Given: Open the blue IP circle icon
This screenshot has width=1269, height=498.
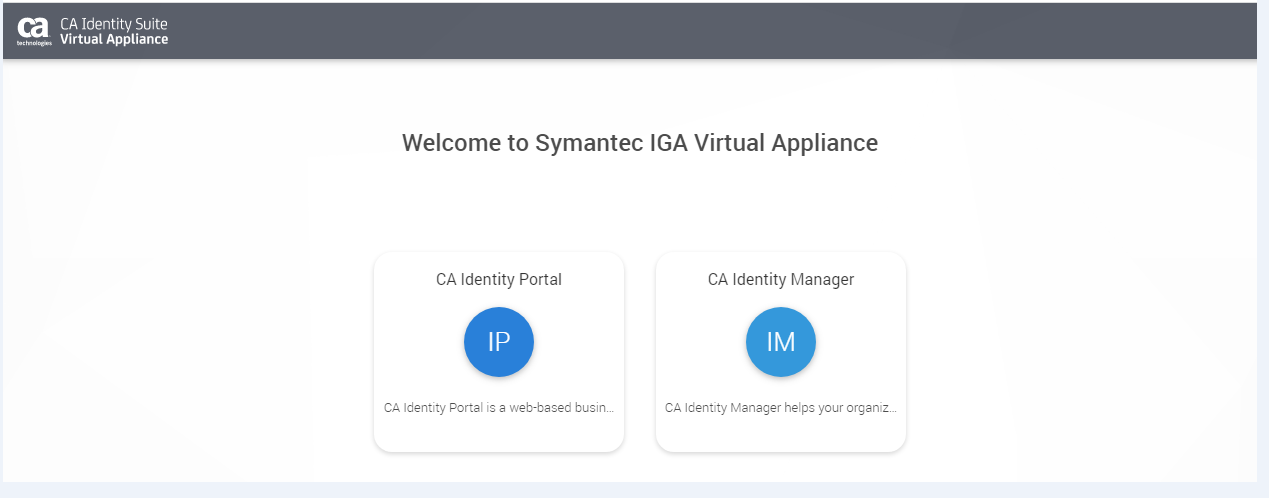Looking at the screenshot, I should (499, 342).
